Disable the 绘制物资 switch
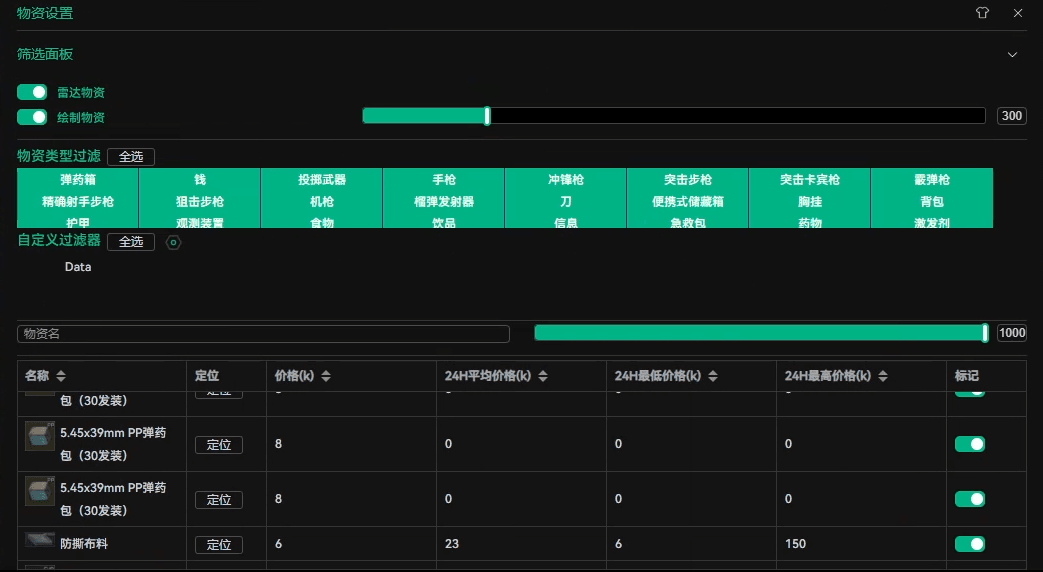 pyautogui.click(x=32, y=117)
